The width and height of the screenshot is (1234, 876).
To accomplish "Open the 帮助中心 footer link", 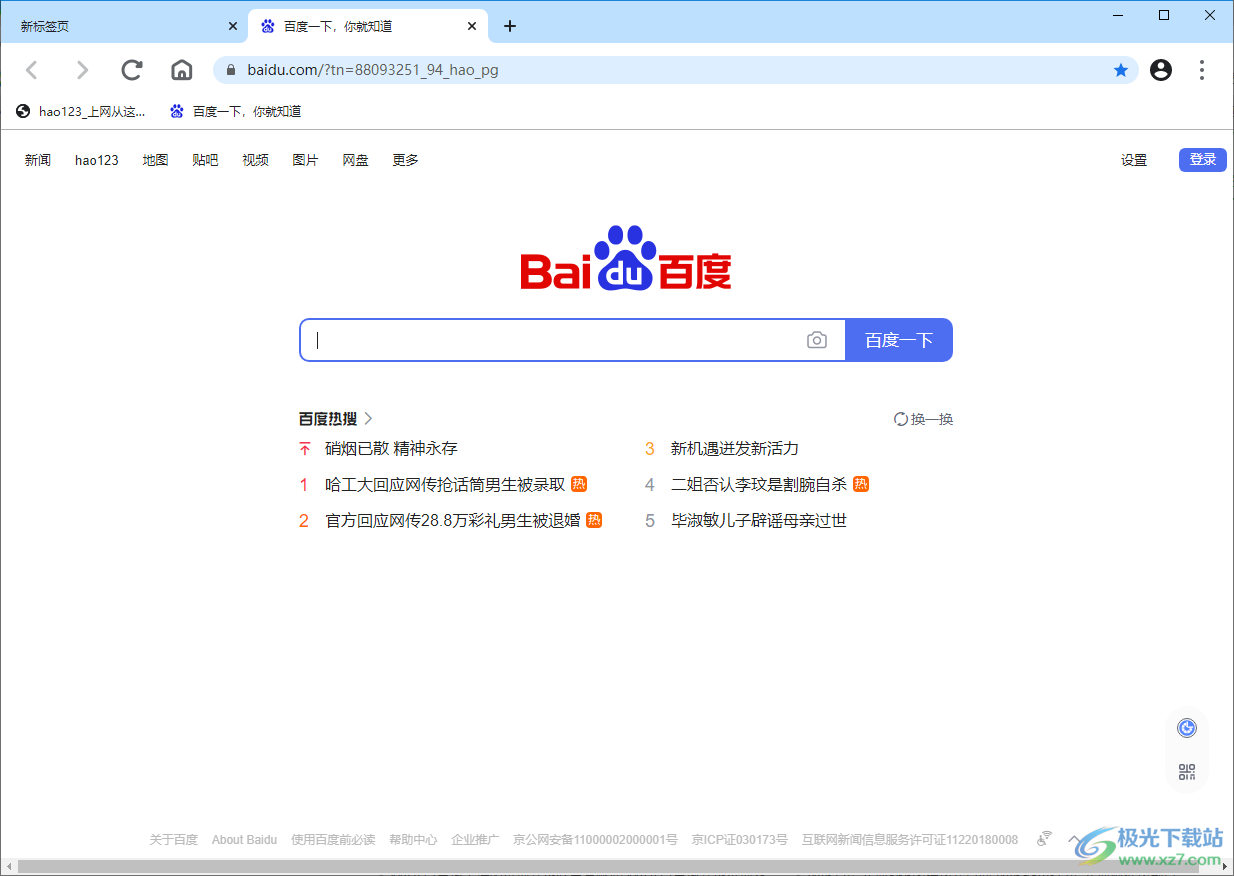I will coord(413,840).
